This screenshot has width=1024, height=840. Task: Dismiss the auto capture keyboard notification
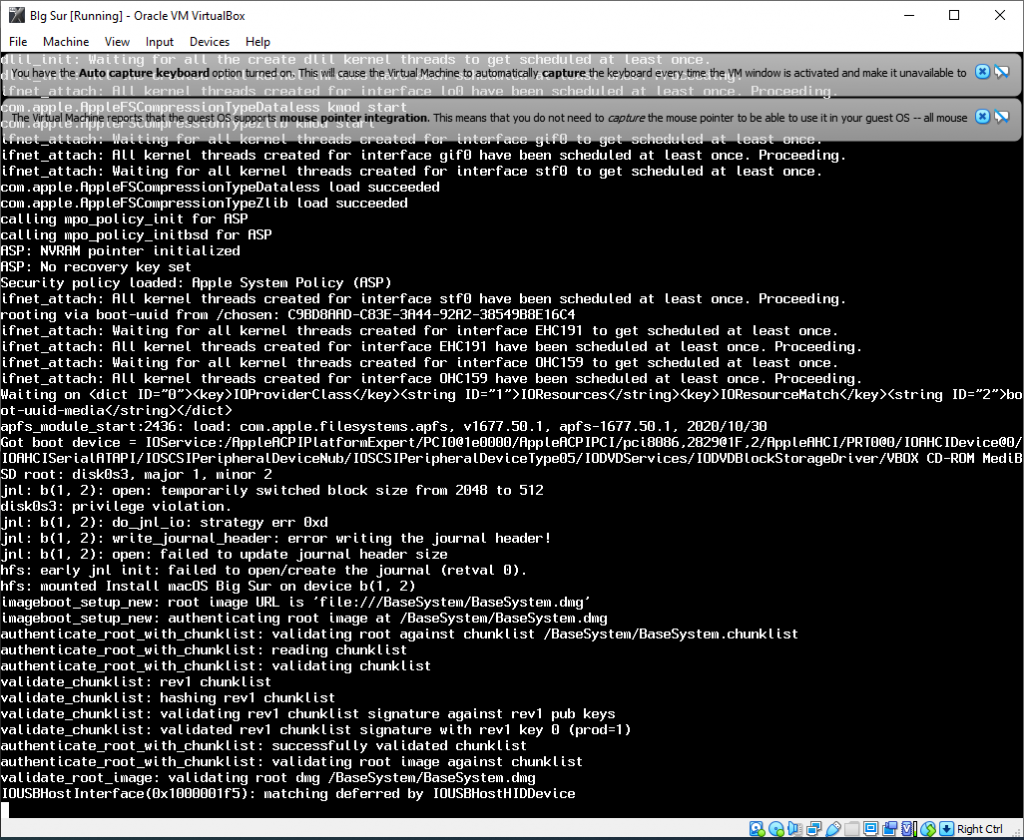coord(981,72)
